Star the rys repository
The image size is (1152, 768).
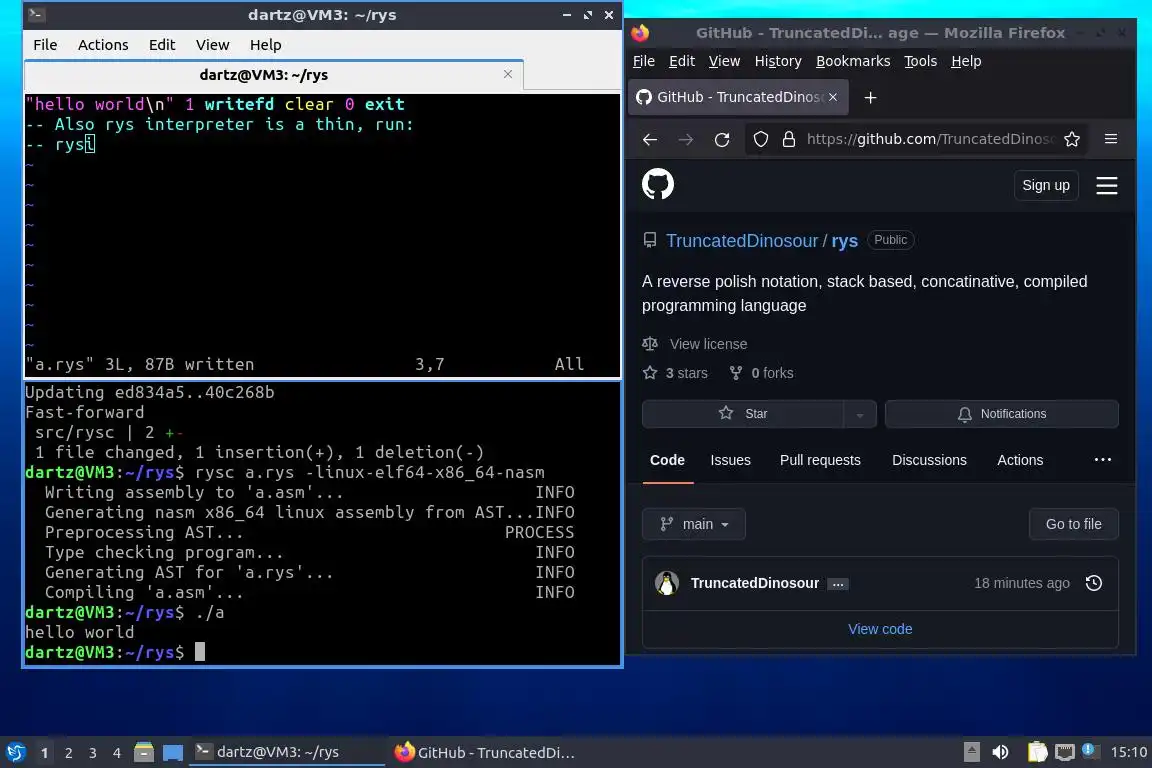[x=743, y=414]
